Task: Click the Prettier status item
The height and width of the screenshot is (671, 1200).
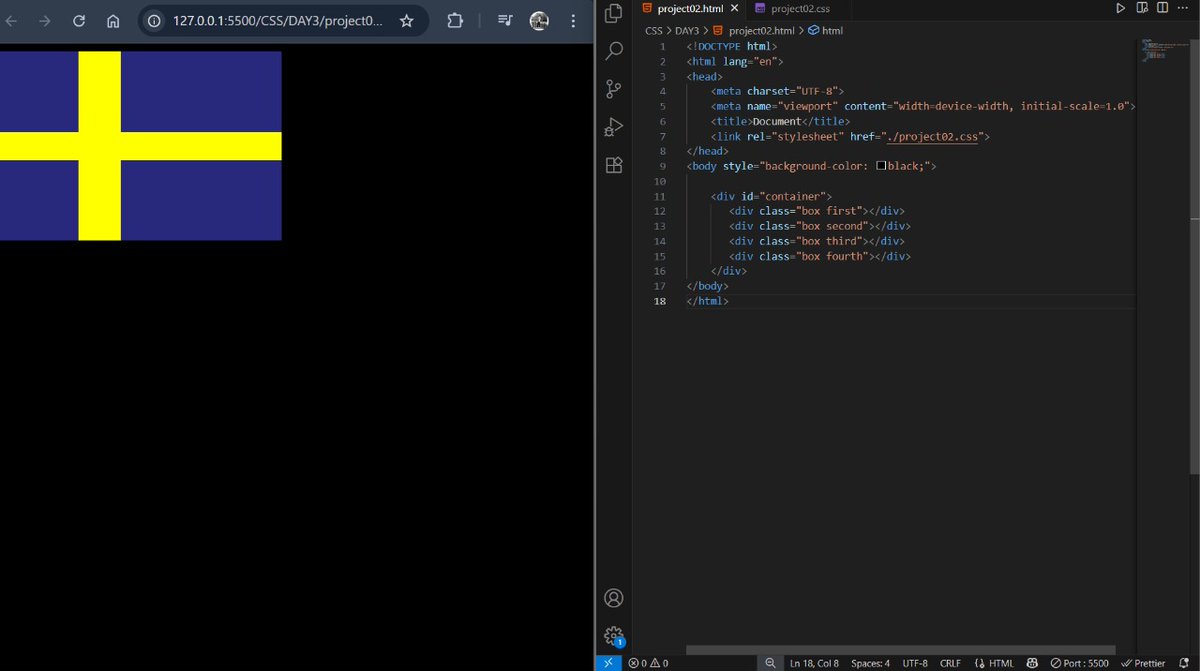Action: (x=1142, y=663)
